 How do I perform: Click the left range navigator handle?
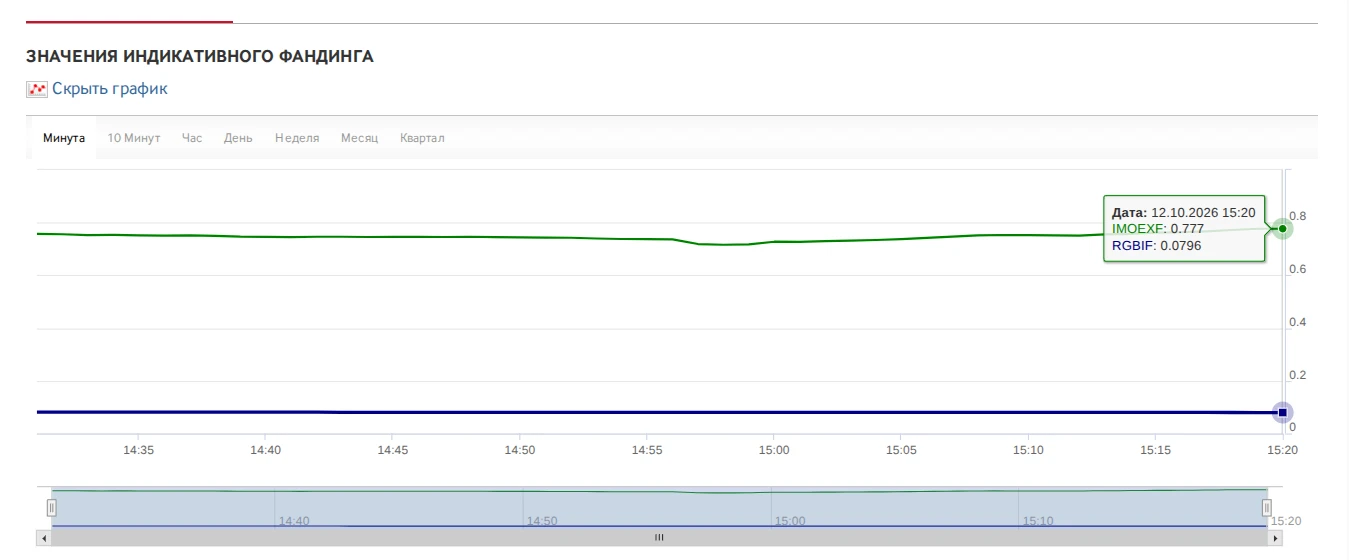coord(51,507)
